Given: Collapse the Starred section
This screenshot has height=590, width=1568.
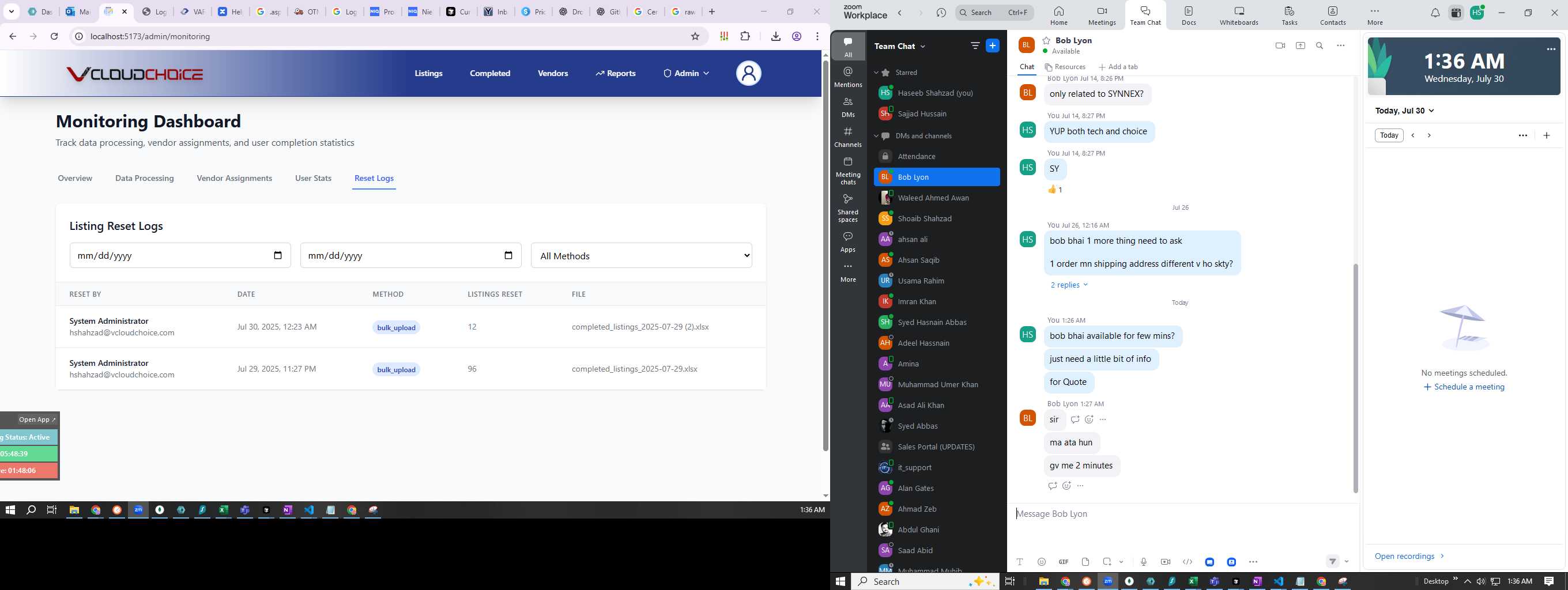Looking at the screenshot, I should coord(876,73).
